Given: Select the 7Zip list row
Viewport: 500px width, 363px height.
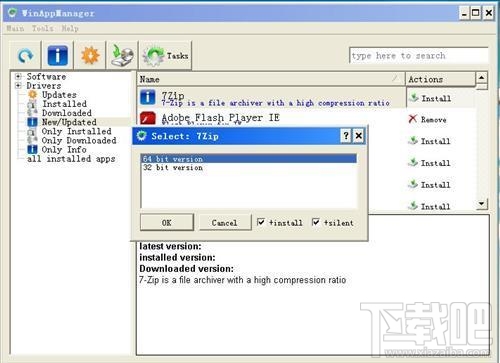Looking at the screenshot, I should (271, 98).
